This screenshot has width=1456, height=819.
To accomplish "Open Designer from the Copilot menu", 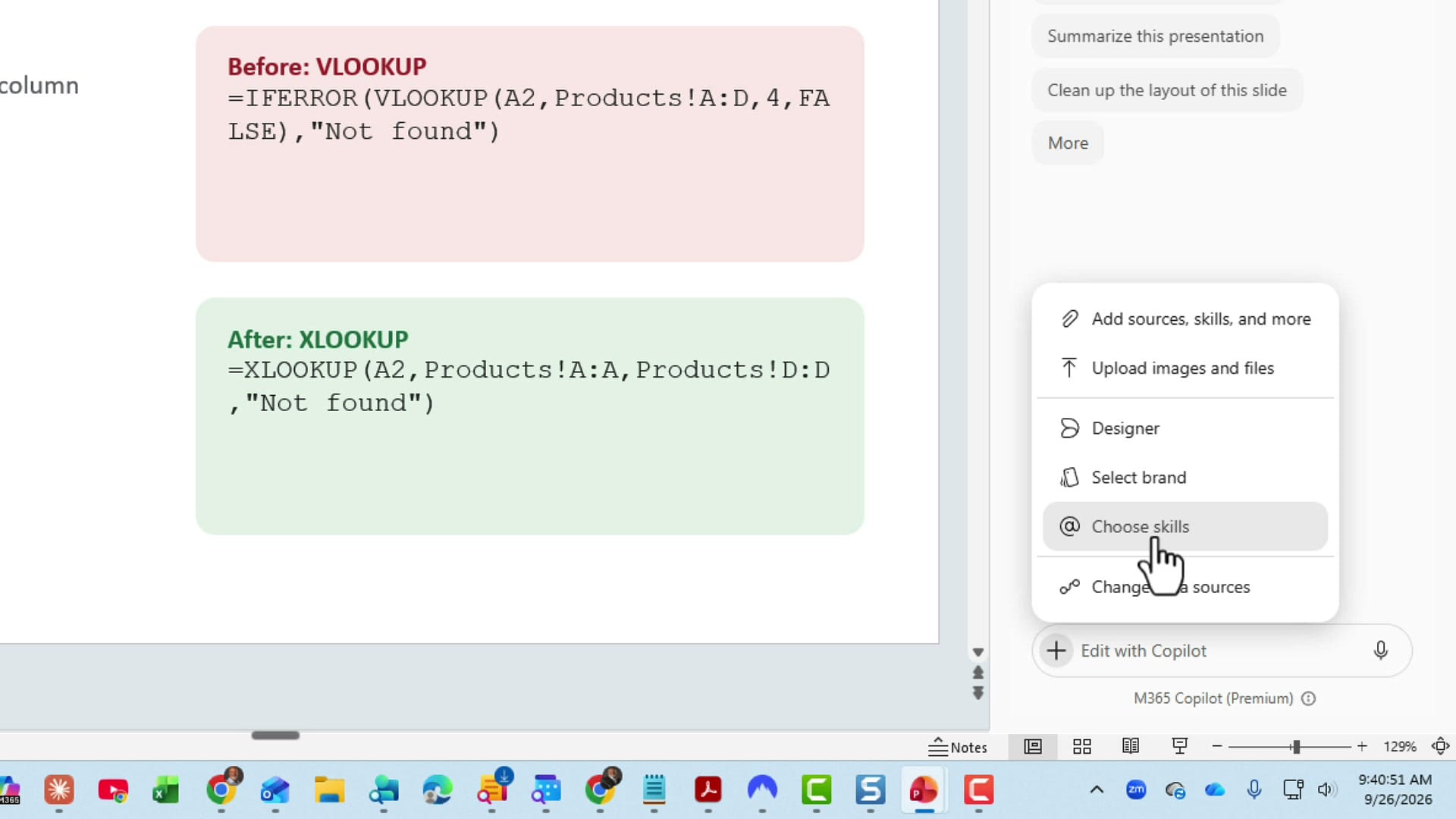I will pyautogui.click(x=1185, y=428).
